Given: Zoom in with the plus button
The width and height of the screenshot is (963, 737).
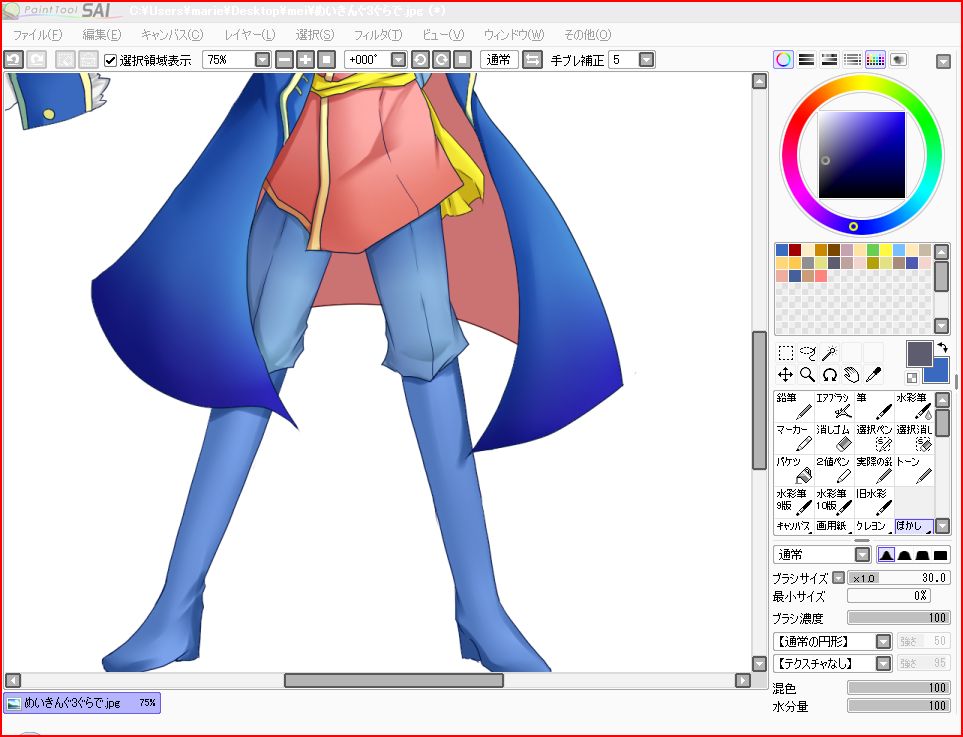Looking at the screenshot, I should (x=305, y=60).
